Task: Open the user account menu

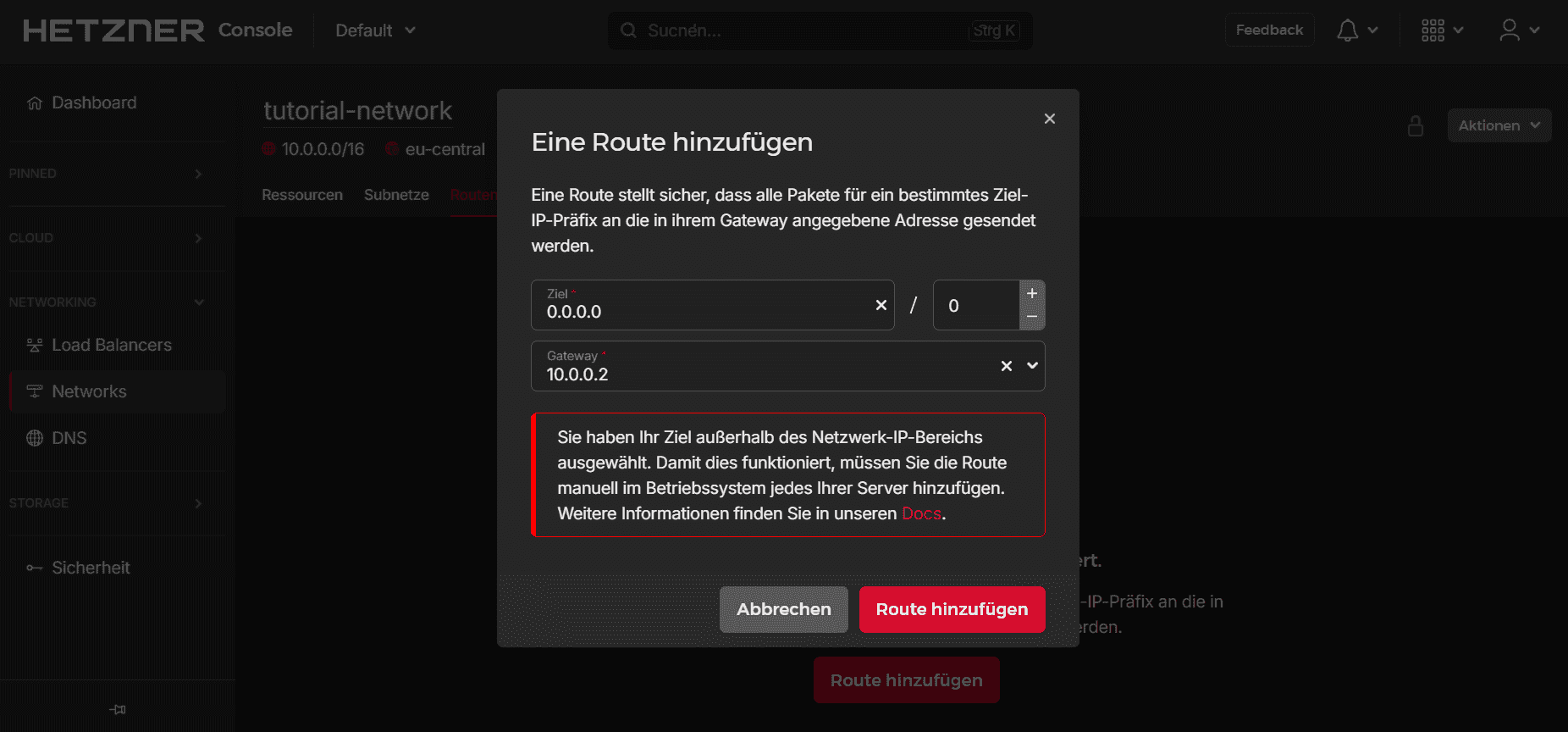Action: tap(1510, 30)
